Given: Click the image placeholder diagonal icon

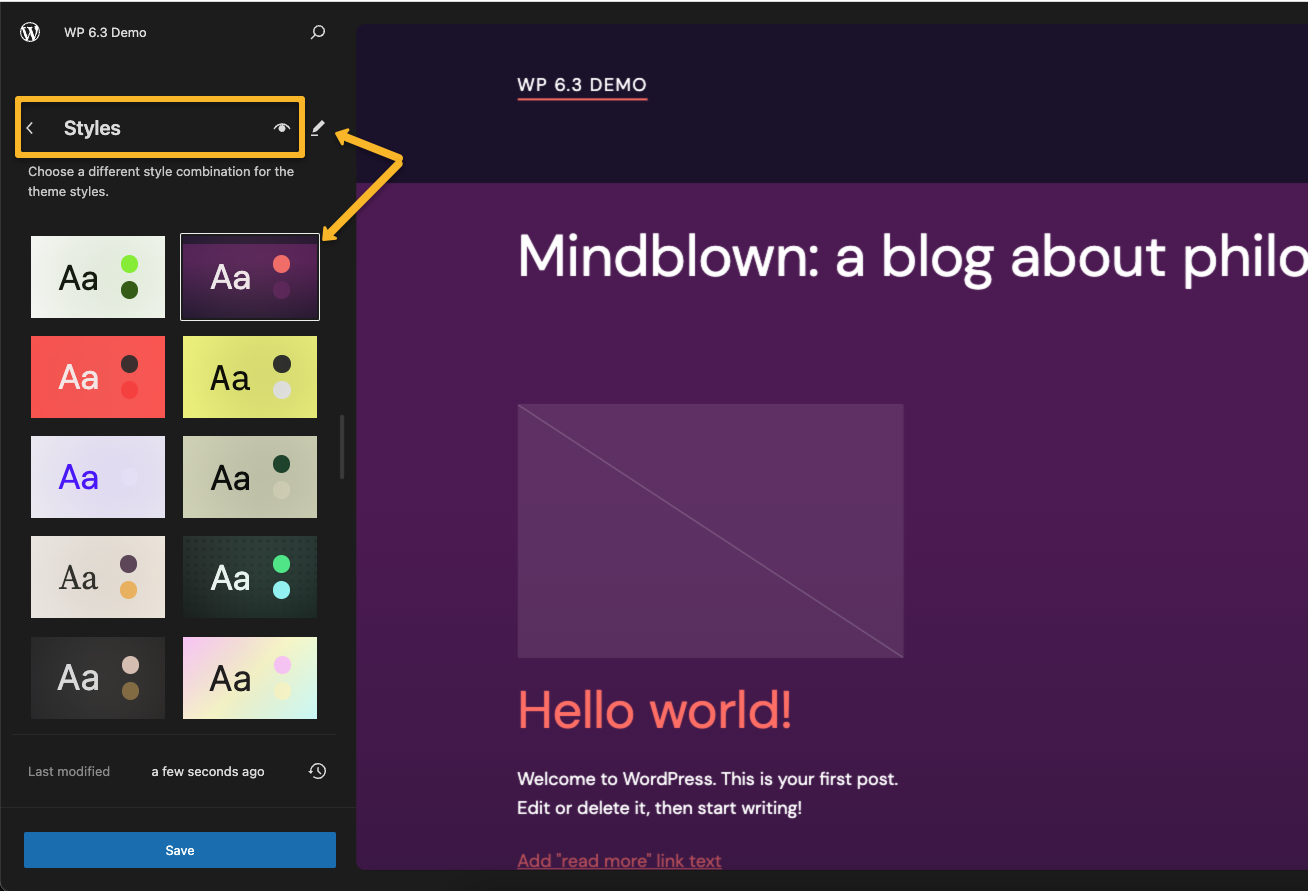Looking at the screenshot, I should click(x=710, y=531).
